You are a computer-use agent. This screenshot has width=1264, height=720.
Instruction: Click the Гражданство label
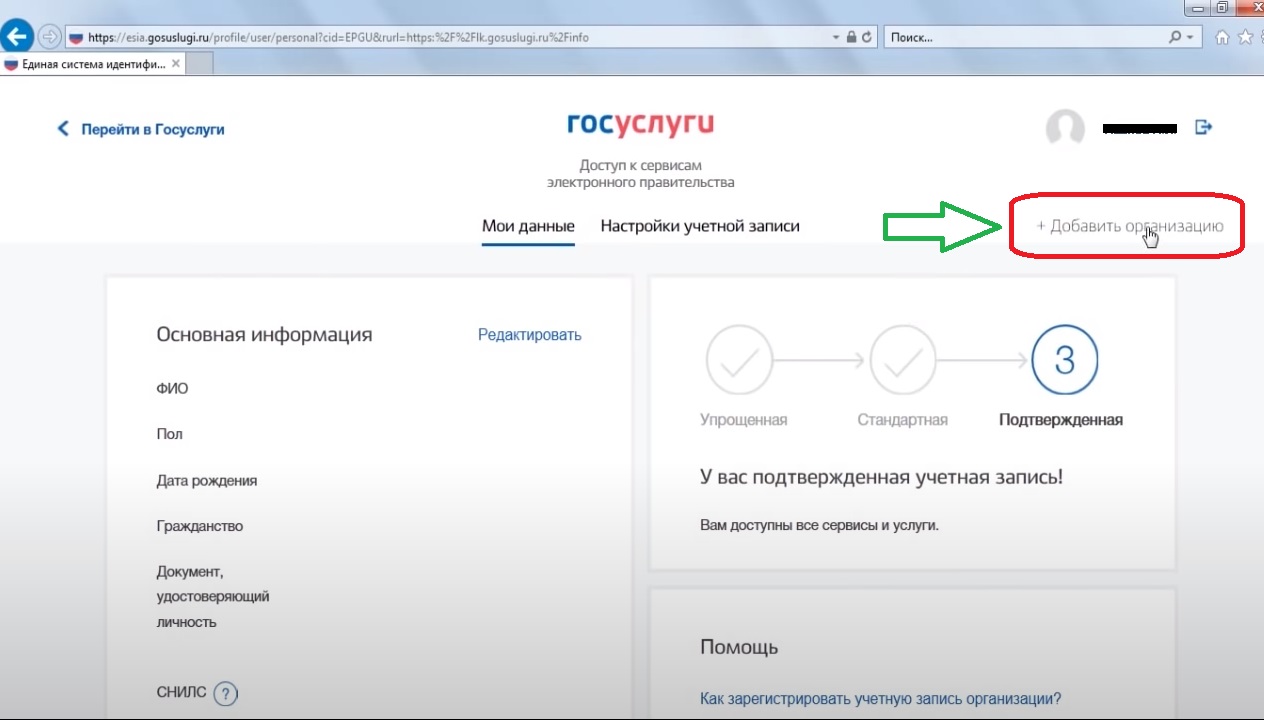tap(200, 526)
